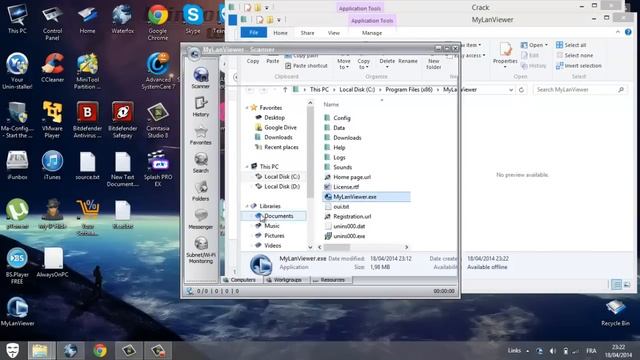
Task: Open the Recycle Bin
Action: pyautogui.click(x=615, y=313)
